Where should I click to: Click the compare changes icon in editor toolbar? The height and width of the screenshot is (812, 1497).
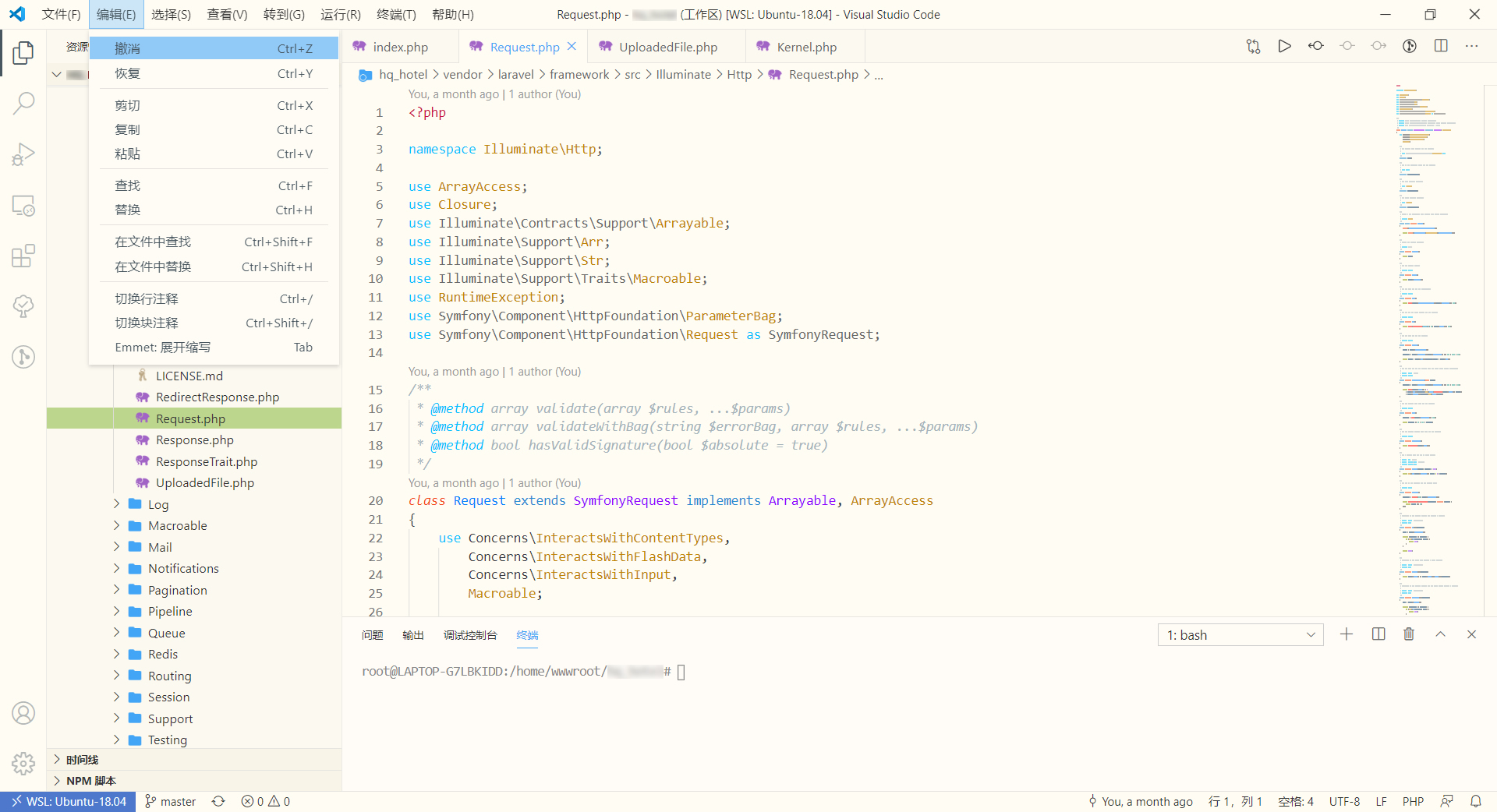click(x=1253, y=46)
